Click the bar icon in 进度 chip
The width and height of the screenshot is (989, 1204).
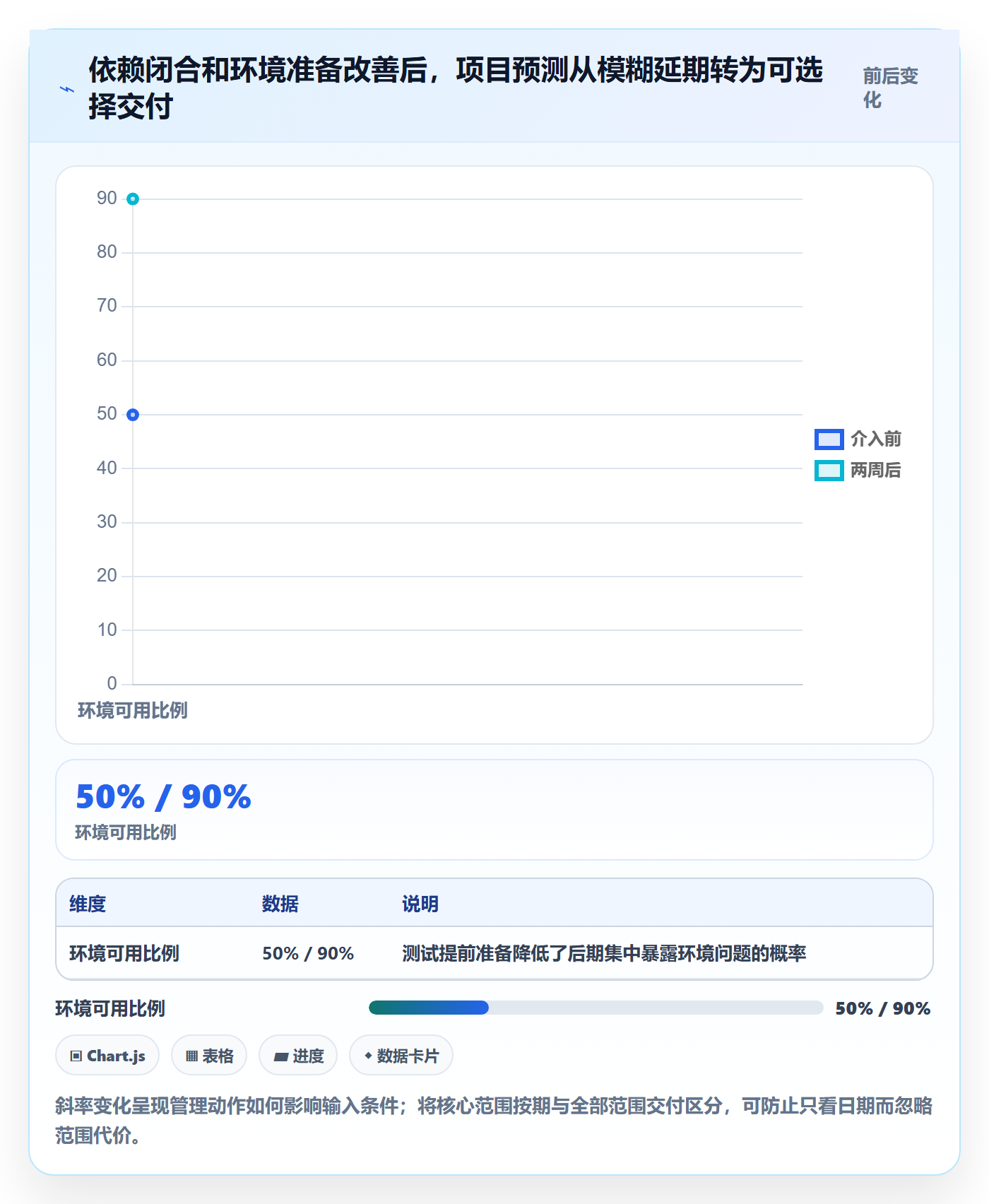click(x=281, y=1057)
